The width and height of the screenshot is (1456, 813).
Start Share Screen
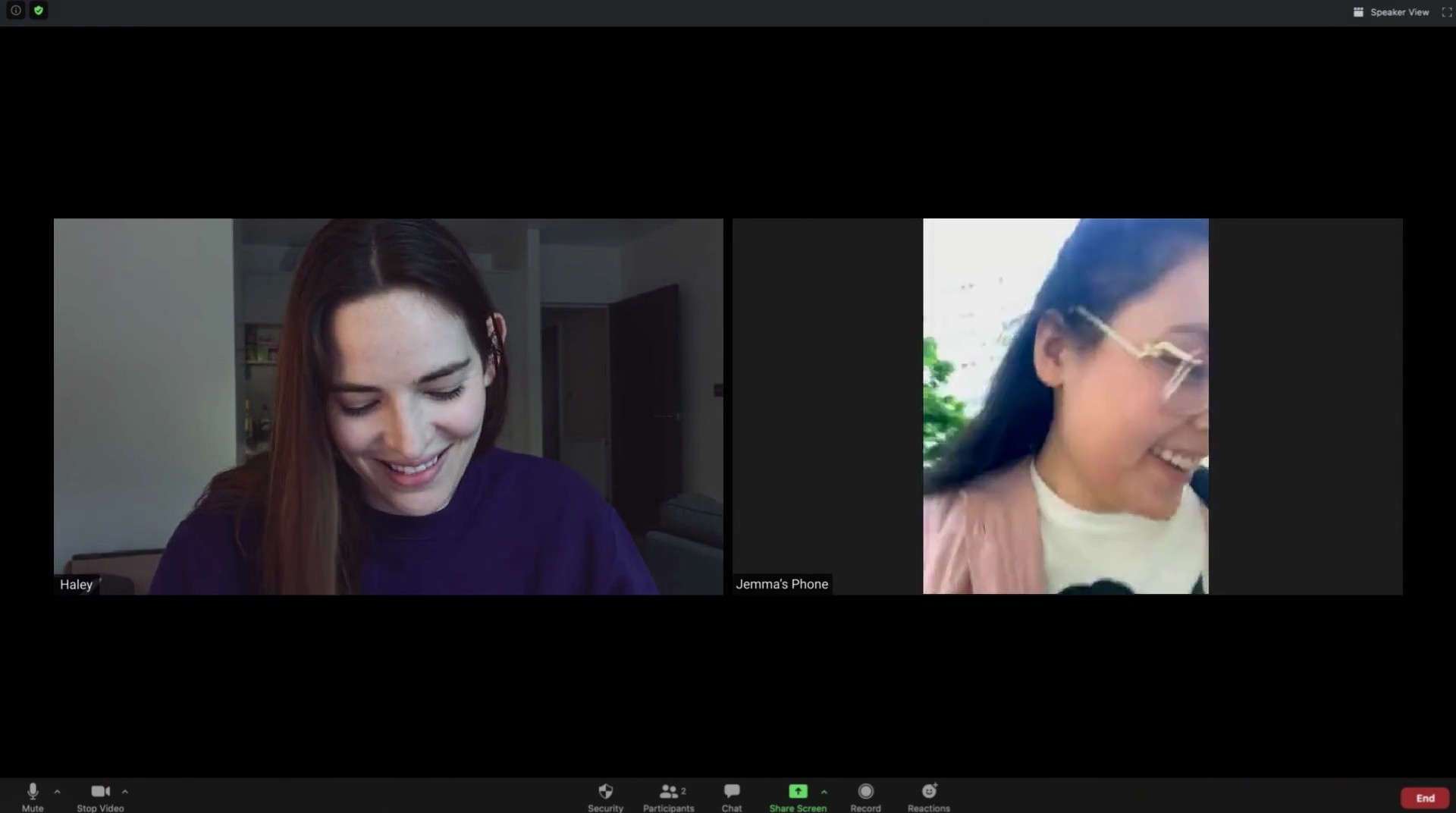pos(798,797)
